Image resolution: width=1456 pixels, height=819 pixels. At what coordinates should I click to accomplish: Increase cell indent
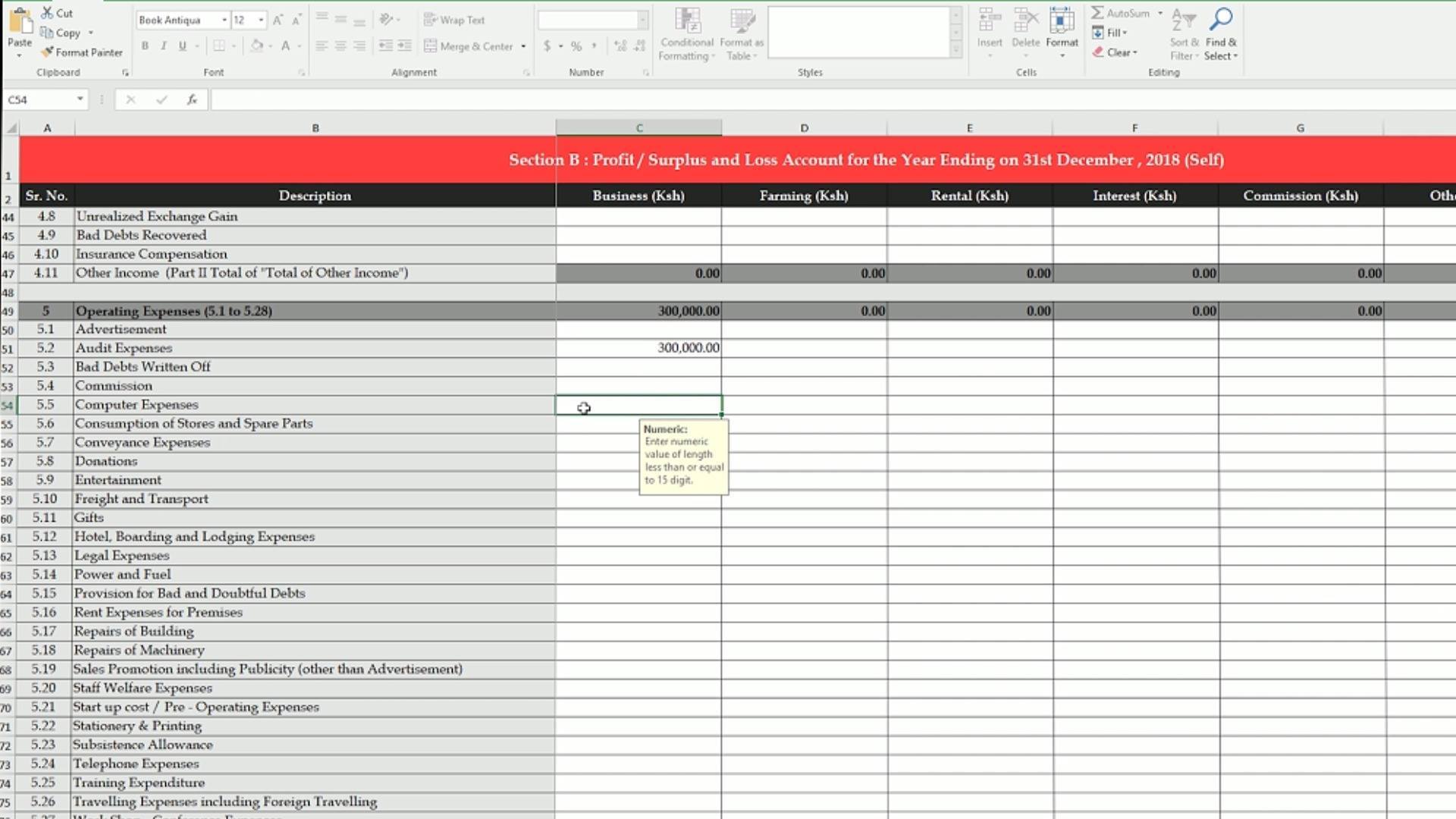pyautogui.click(x=405, y=46)
